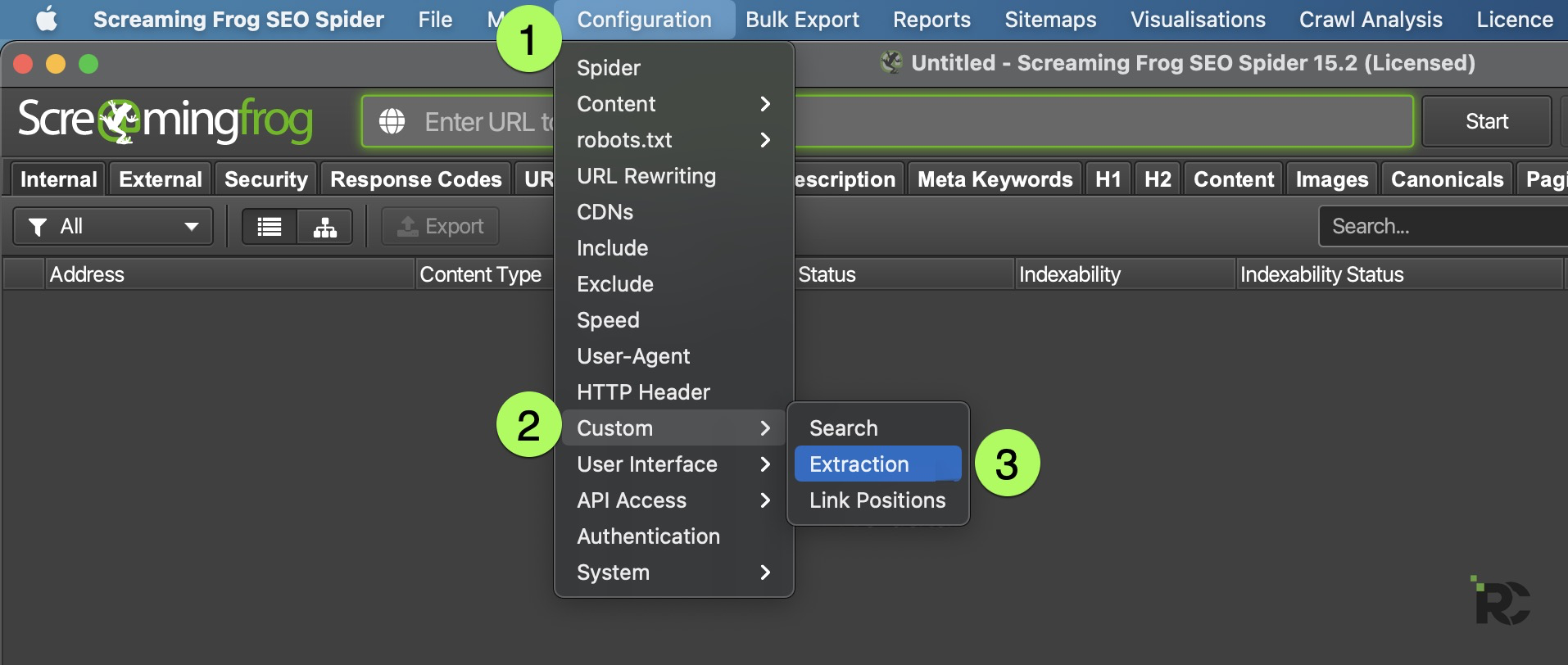This screenshot has width=1568, height=665.
Task: Sort by Status column header
Action: pos(904,274)
